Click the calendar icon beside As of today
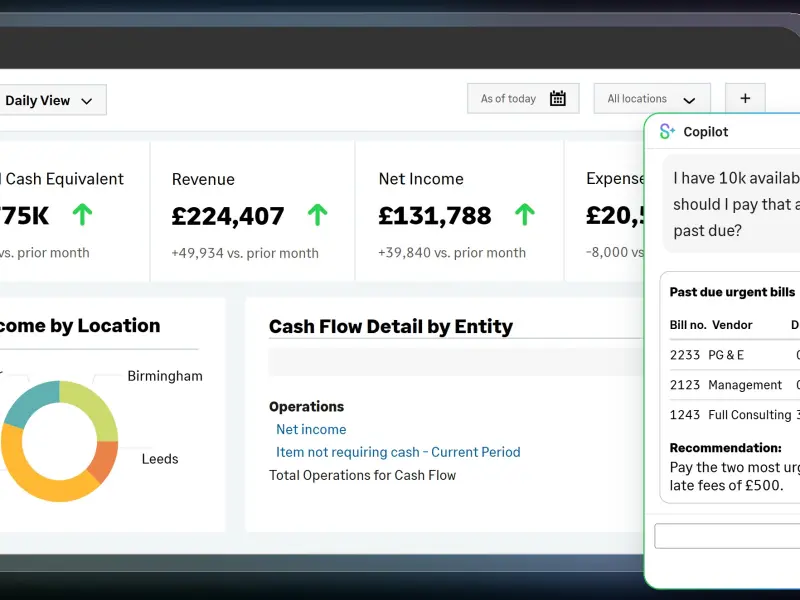This screenshot has width=800, height=600. [558, 99]
